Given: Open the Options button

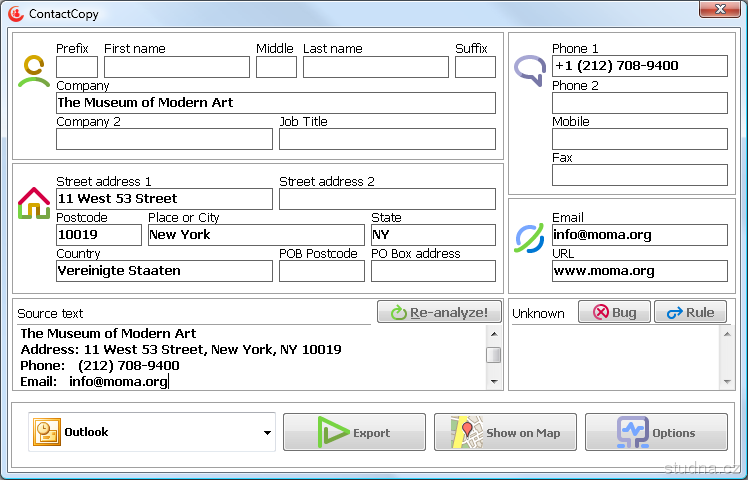Looking at the screenshot, I should tap(656, 432).
